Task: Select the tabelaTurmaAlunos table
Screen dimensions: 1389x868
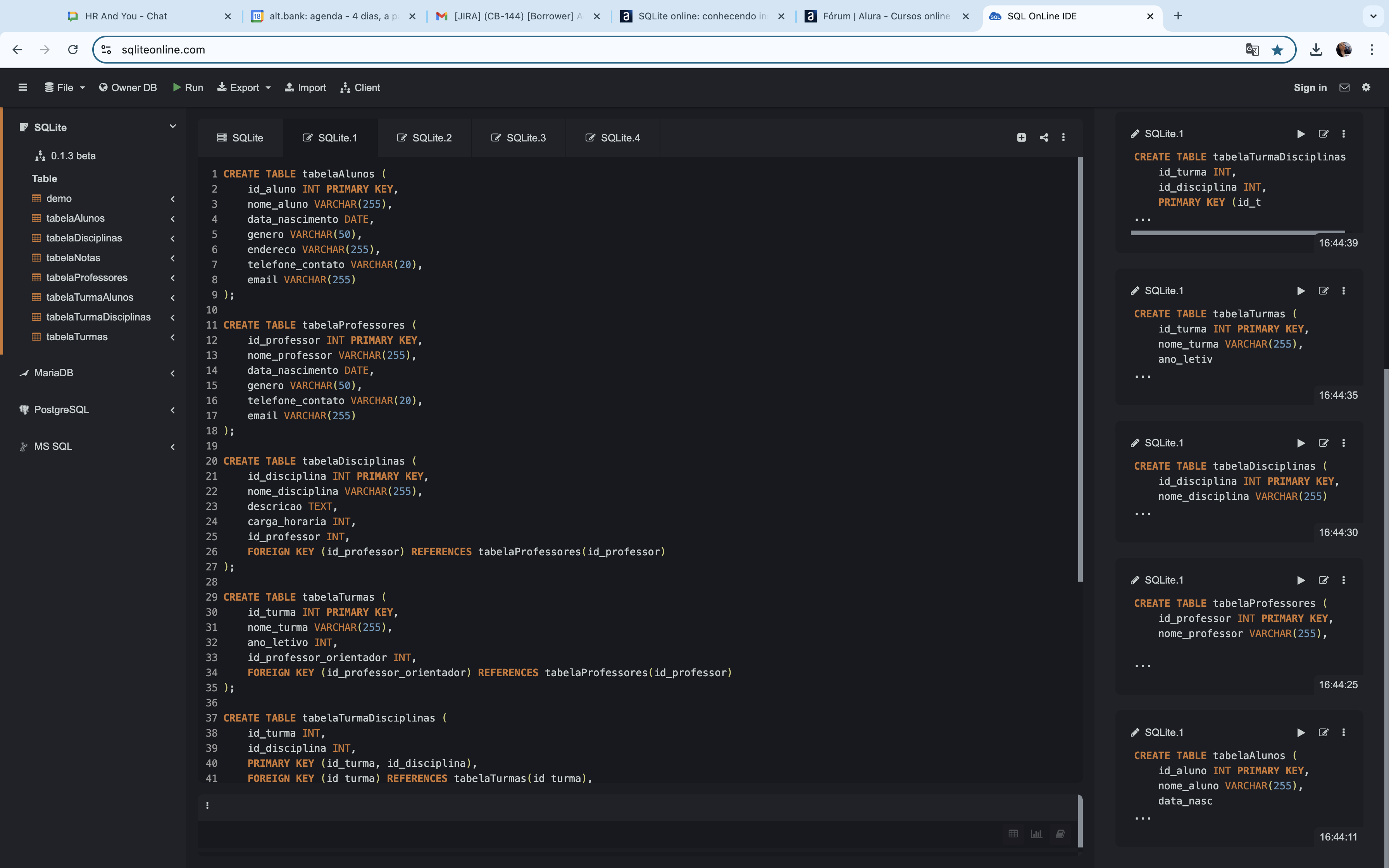Action: 90,297
